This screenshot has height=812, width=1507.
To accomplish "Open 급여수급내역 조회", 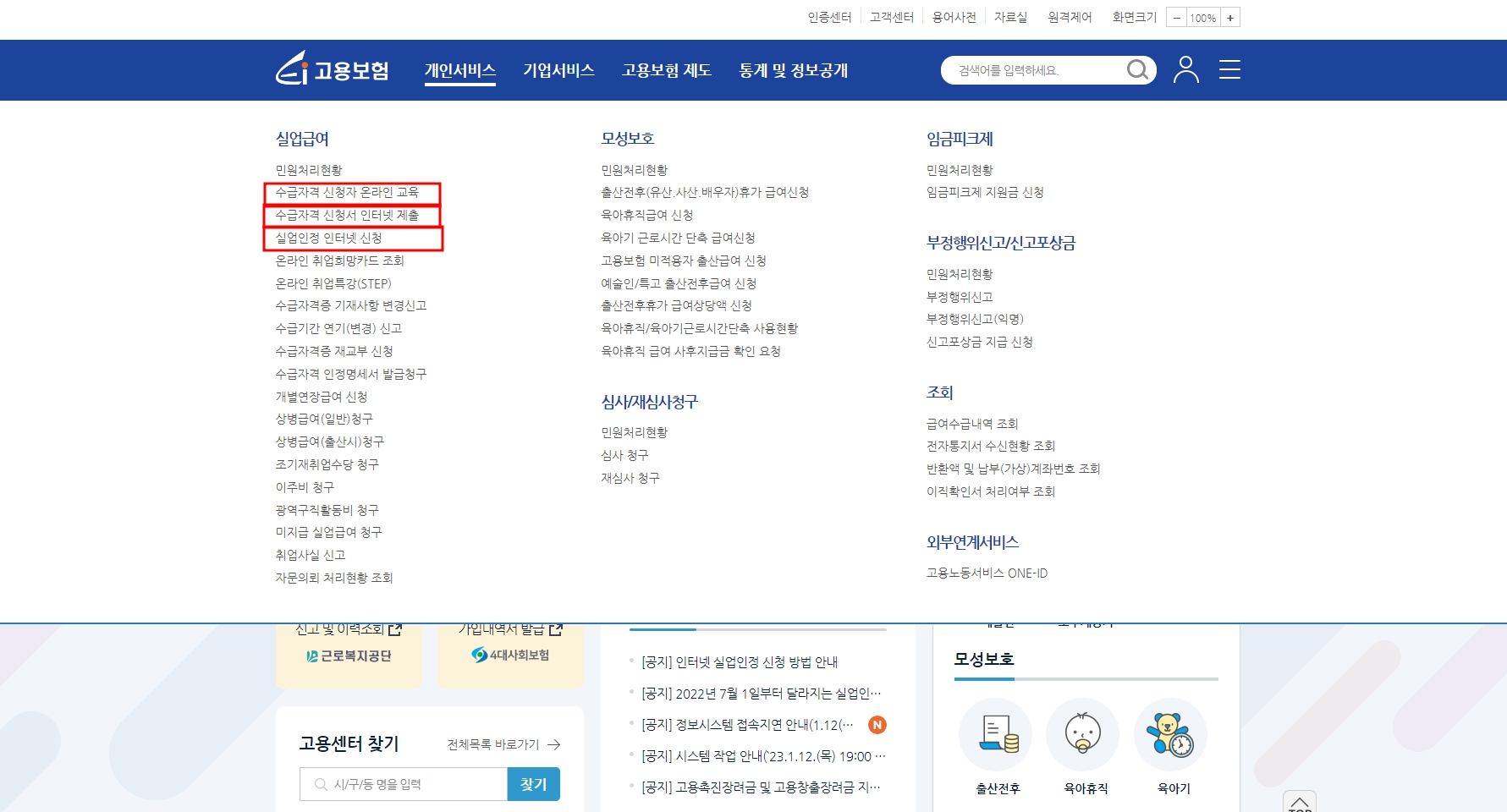I will (x=972, y=424).
